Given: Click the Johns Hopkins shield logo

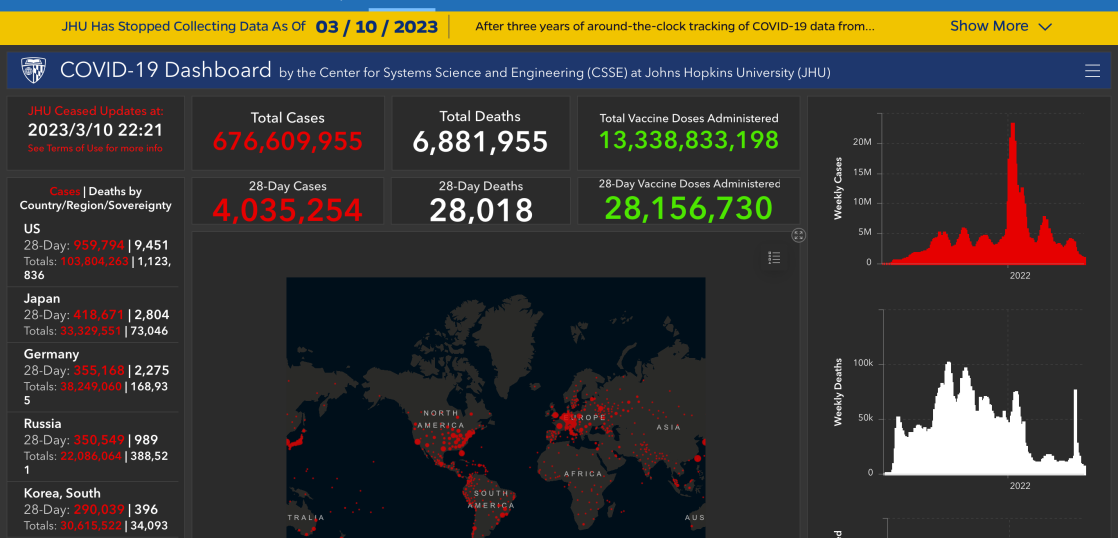Looking at the screenshot, I should [x=33, y=71].
